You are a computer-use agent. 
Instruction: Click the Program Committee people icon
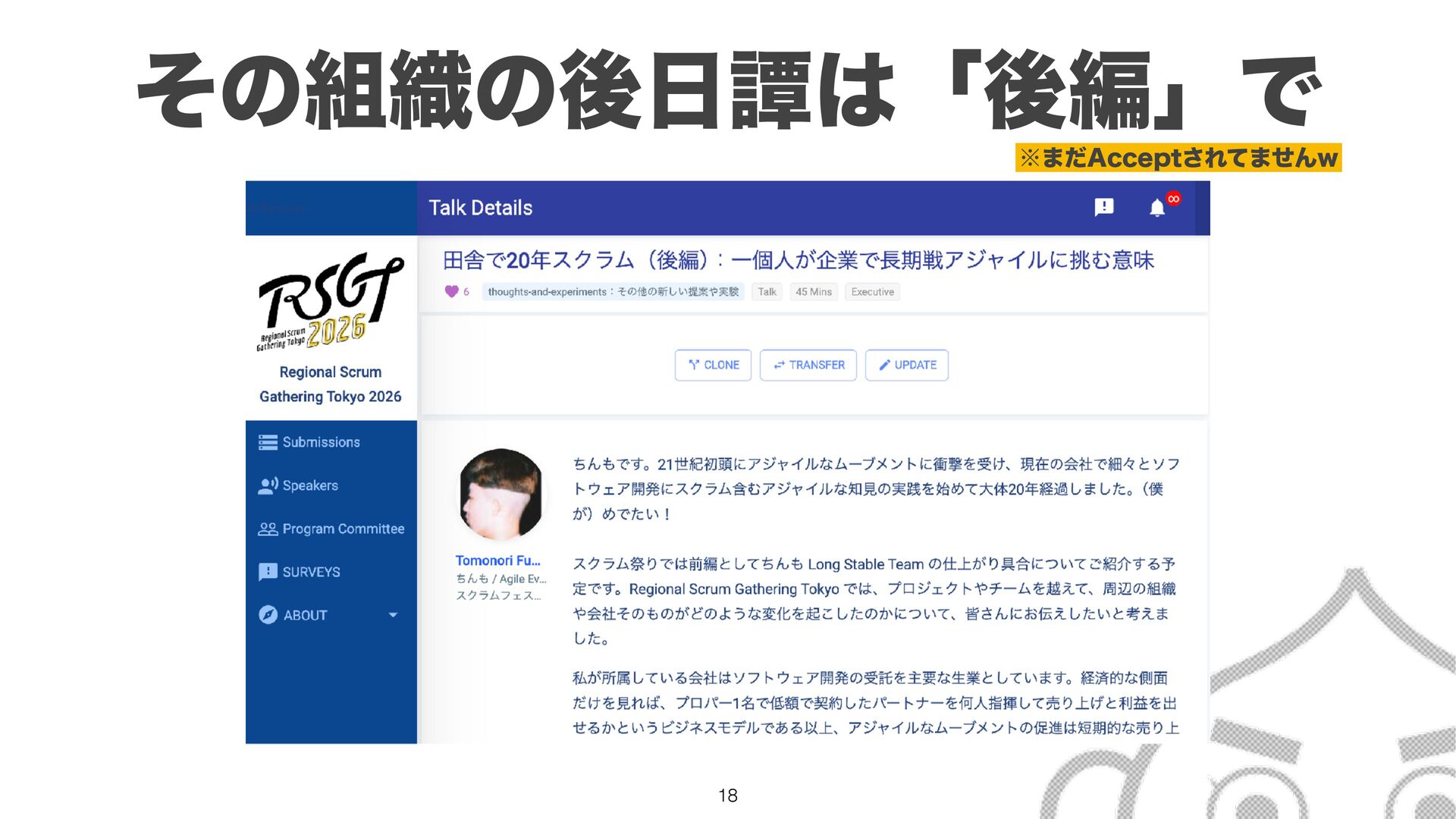tap(268, 529)
